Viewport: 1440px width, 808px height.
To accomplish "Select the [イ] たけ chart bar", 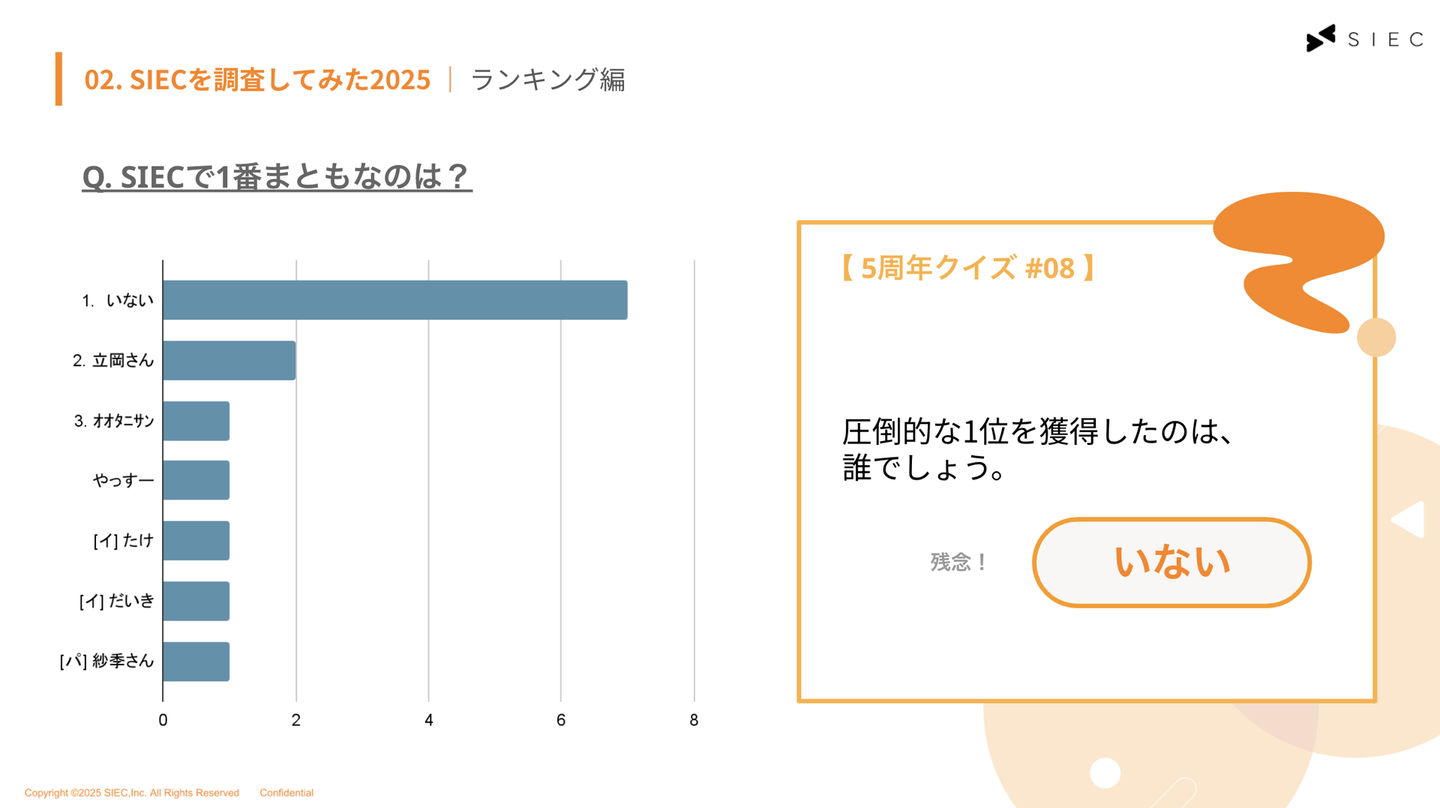I will tap(196, 540).
